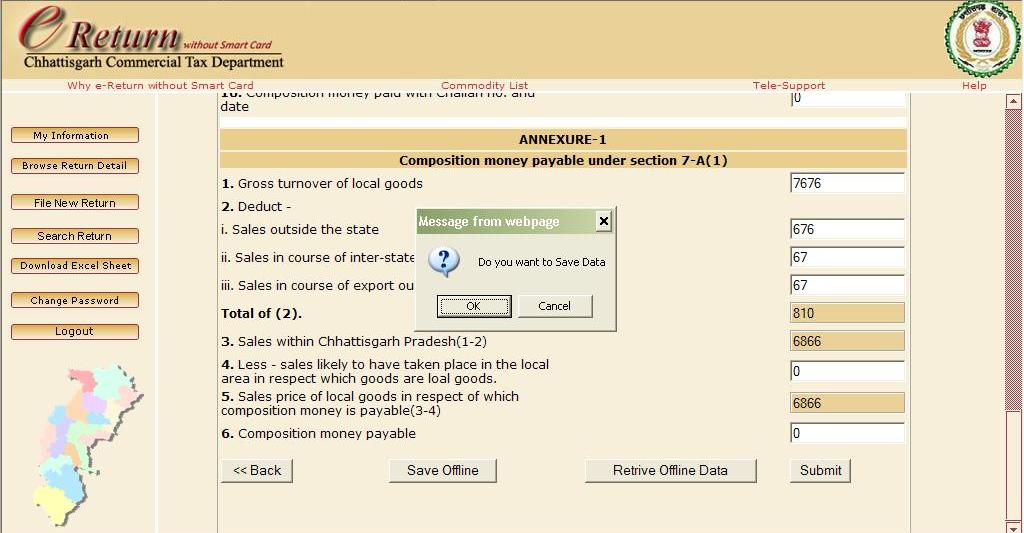Viewport: 1024px width, 533px height.
Task: Open the Help link
Action: (973, 86)
